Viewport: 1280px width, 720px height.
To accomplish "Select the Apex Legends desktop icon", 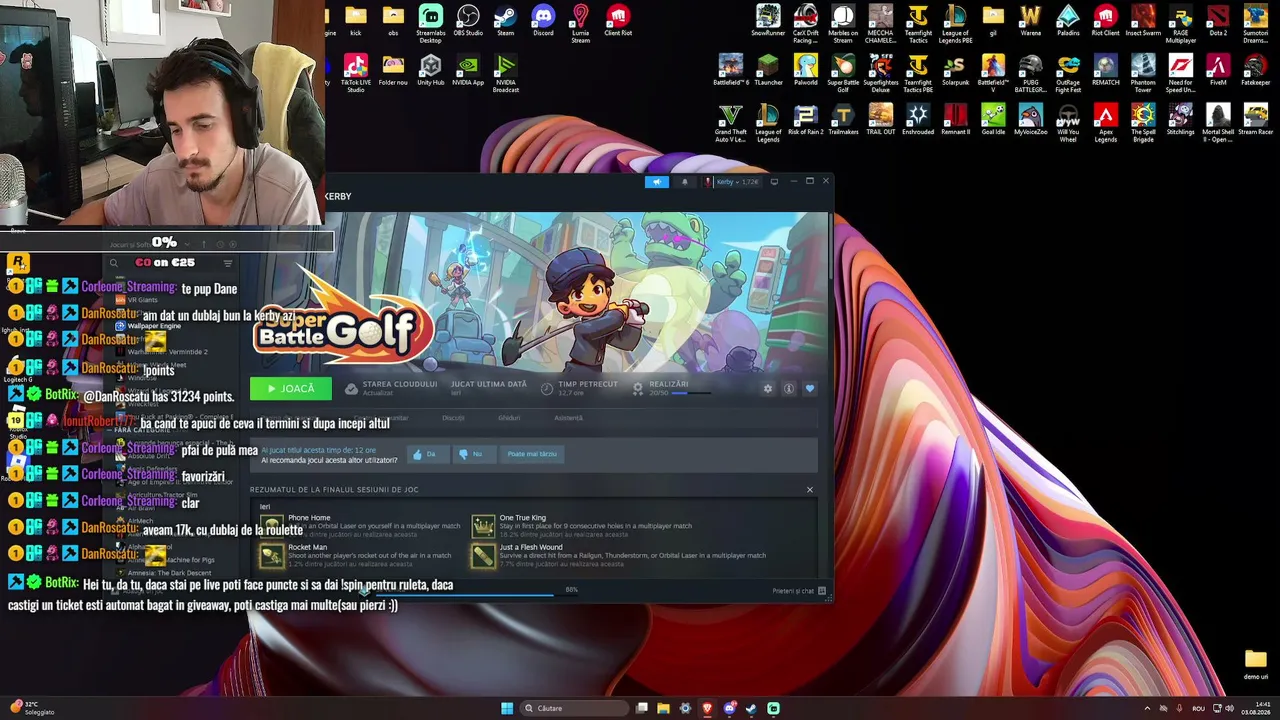I will click(x=1106, y=123).
